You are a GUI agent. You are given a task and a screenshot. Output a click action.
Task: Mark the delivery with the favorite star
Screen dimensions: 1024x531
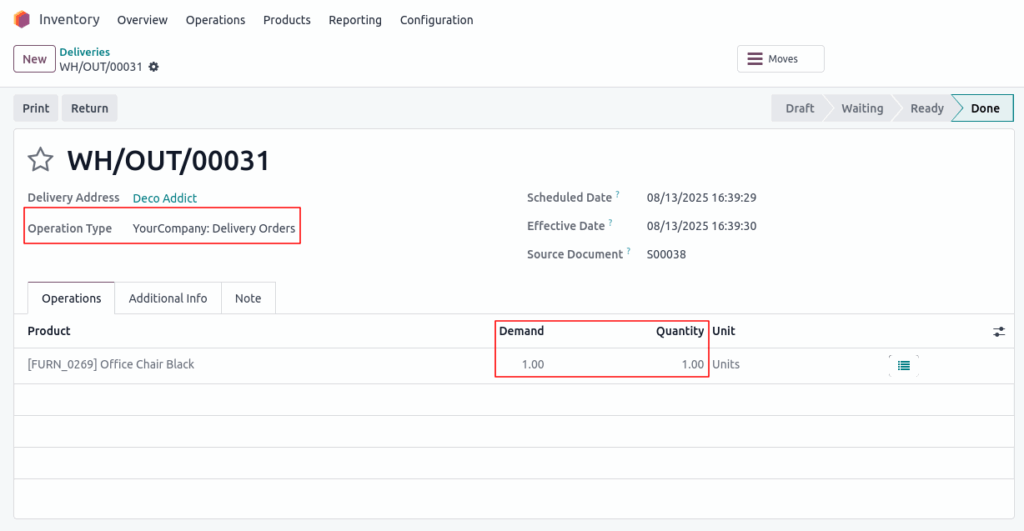click(40, 160)
